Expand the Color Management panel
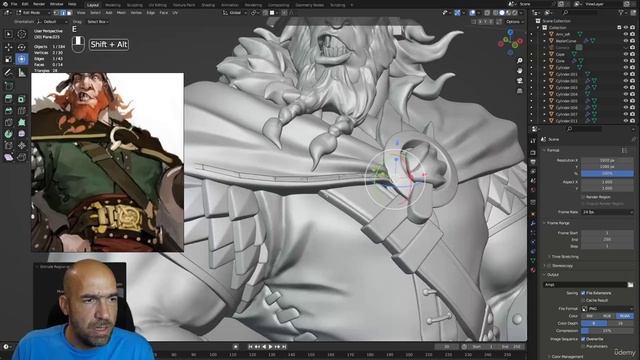This screenshot has height=360, width=640. (x=566, y=356)
